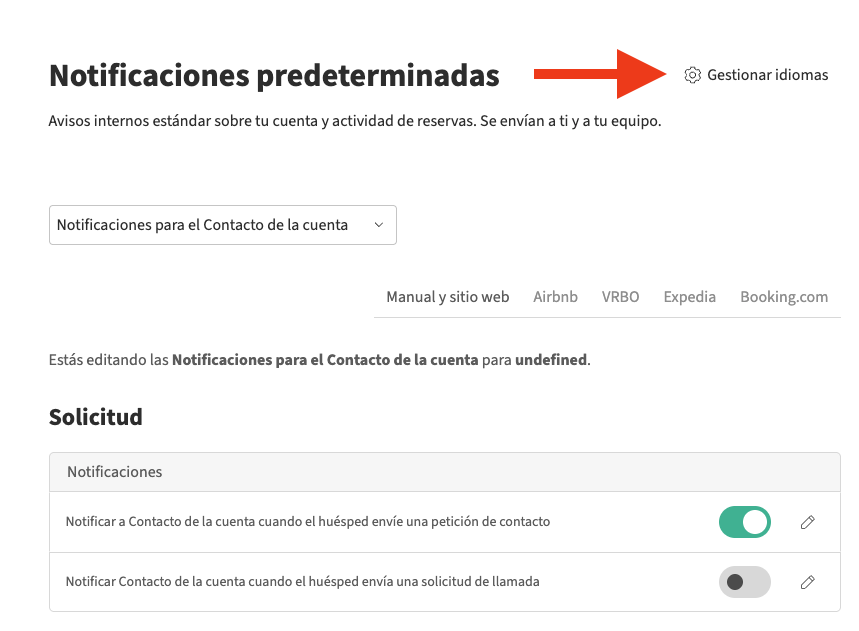The image size is (859, 631).
Task: Open the Gestionar idiomas link
Action: (x=767, y=75)
